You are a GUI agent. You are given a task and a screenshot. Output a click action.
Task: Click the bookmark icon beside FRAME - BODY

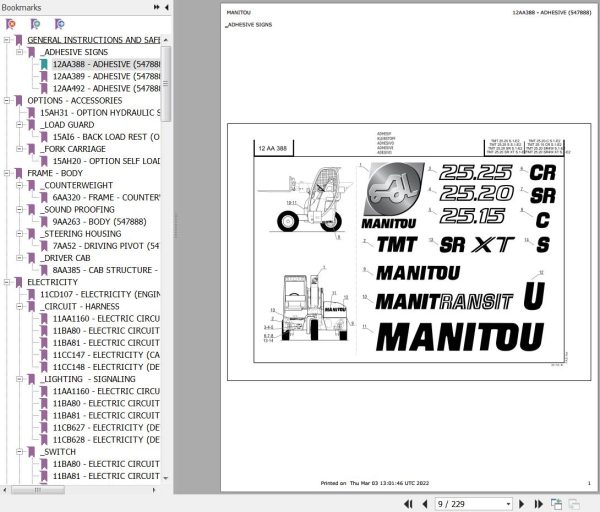(x=19, y=173)
